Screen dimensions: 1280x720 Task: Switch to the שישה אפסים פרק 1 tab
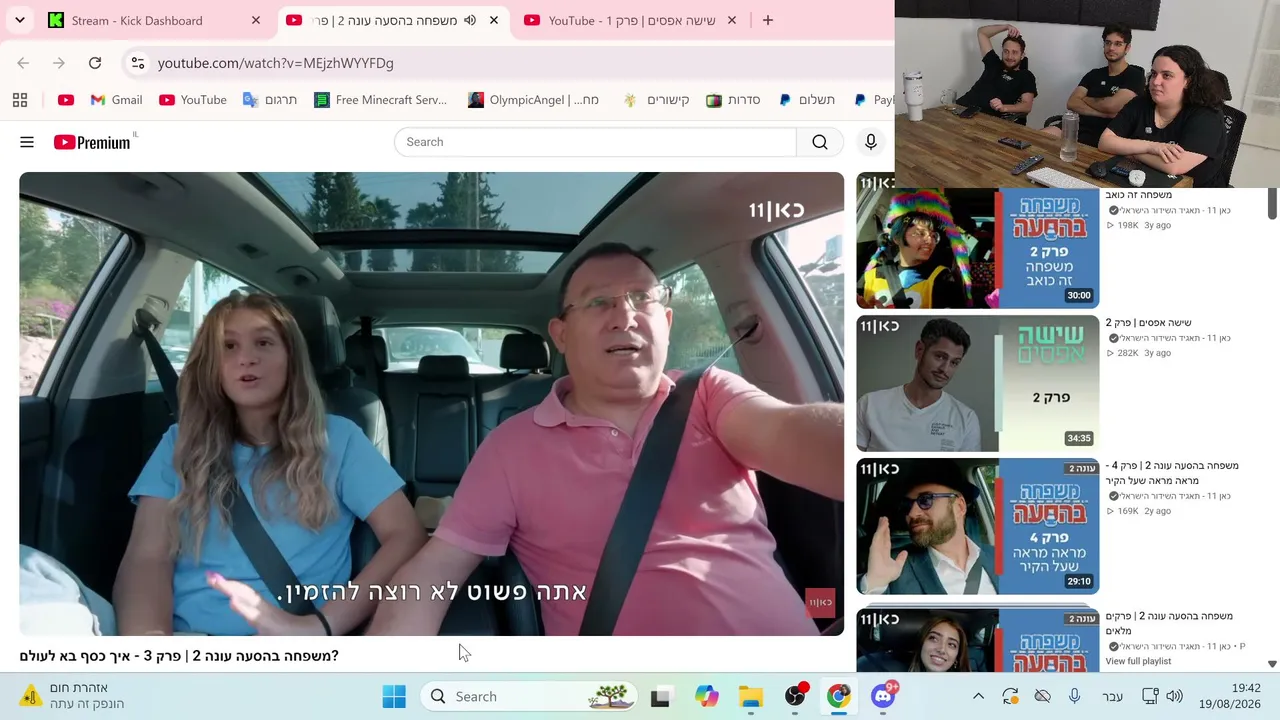pyautogui.click(x=631, y=20)
